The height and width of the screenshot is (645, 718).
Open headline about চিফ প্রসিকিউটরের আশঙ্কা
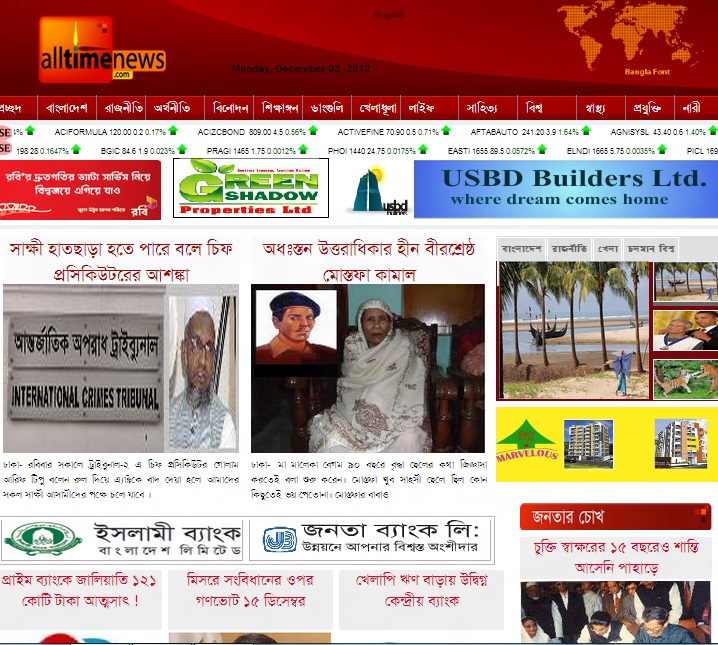tap(121, 262)
